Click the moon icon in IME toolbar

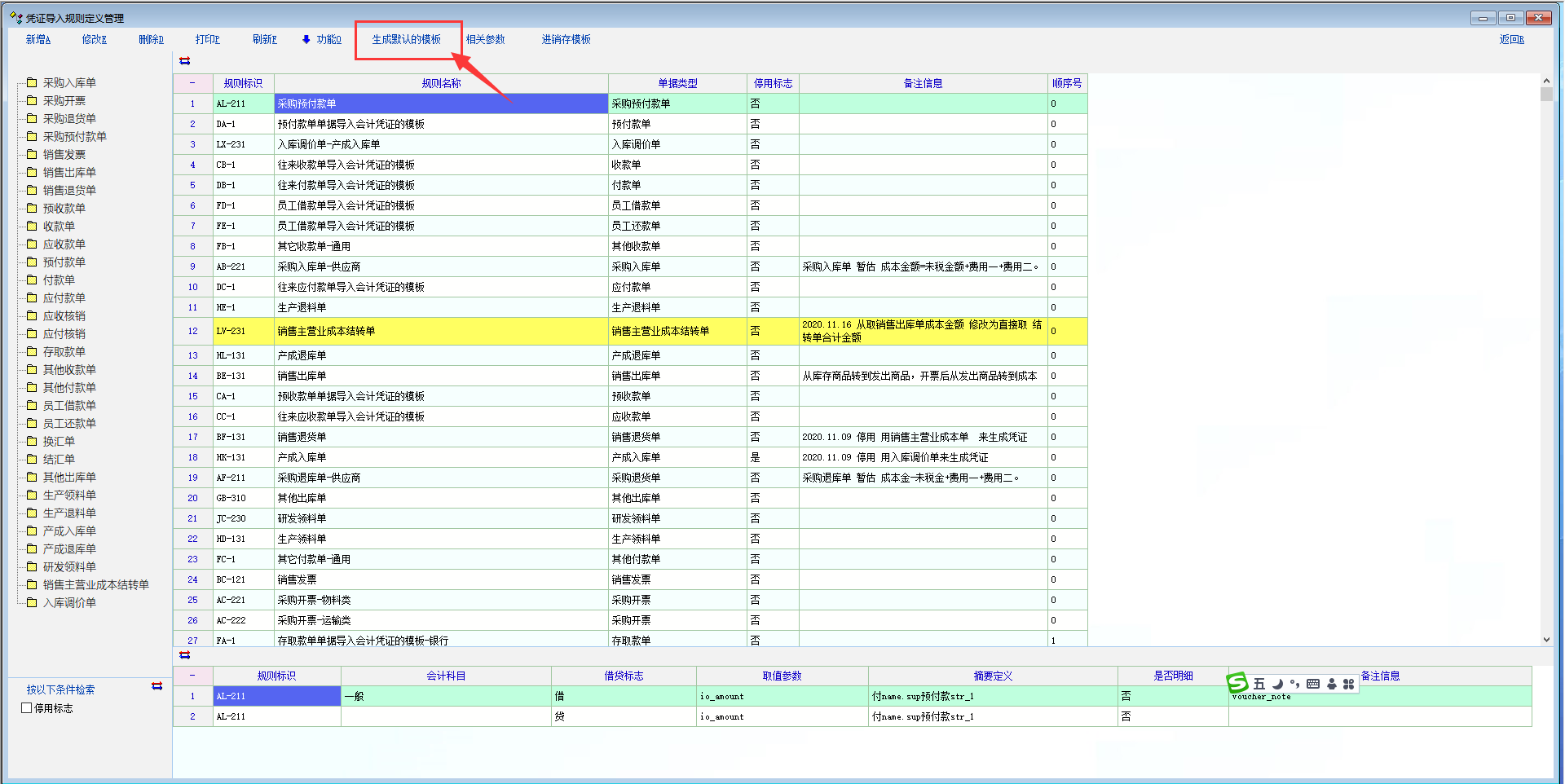pos(1277,684)
